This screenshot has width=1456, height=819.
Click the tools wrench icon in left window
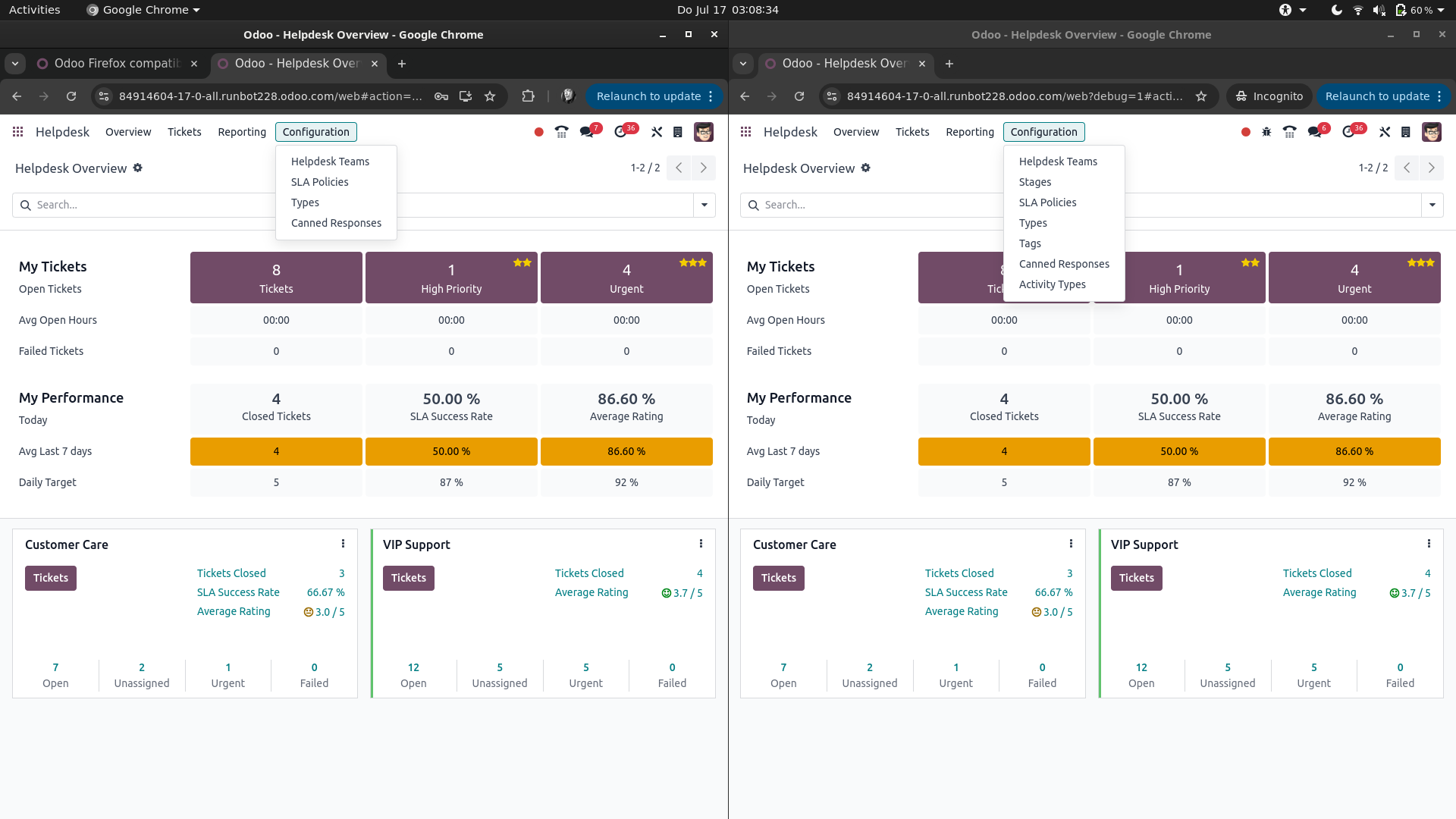click(657, 132)
